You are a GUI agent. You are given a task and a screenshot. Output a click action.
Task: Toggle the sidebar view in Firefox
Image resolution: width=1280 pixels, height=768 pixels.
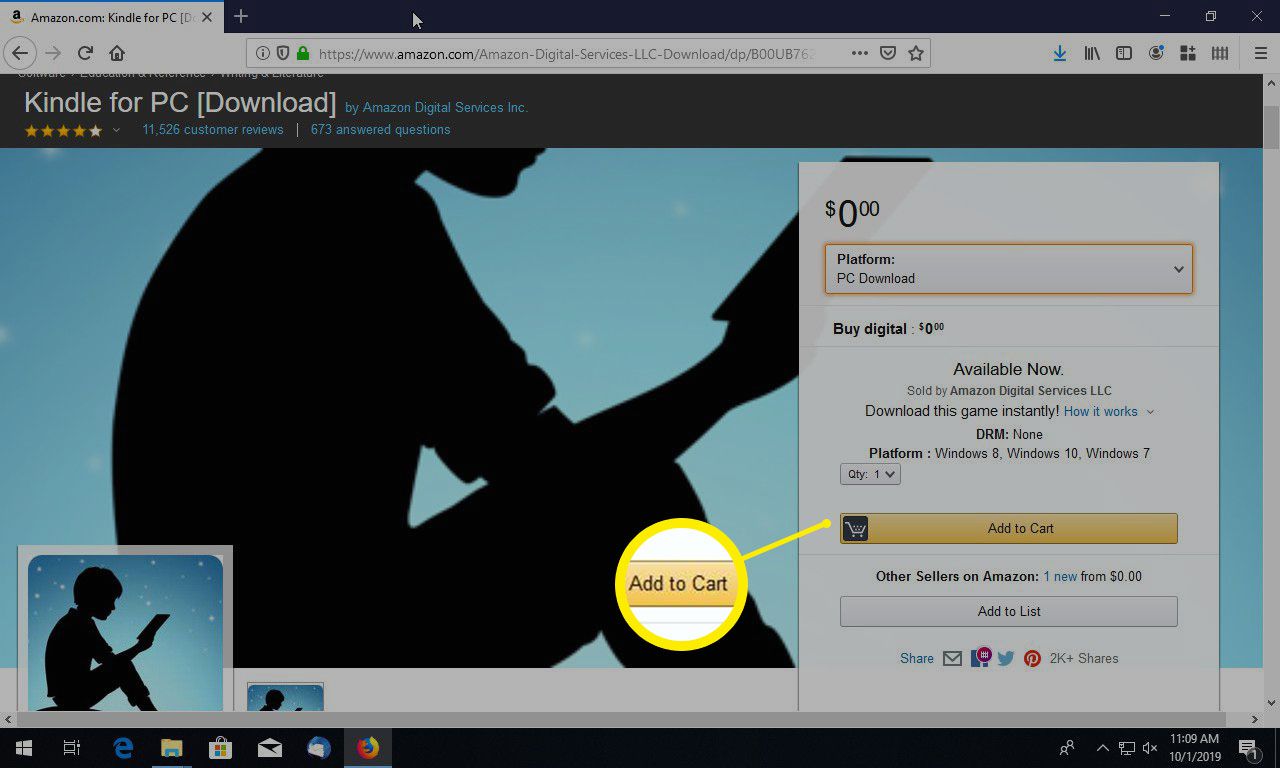(x=1124, y=53)
